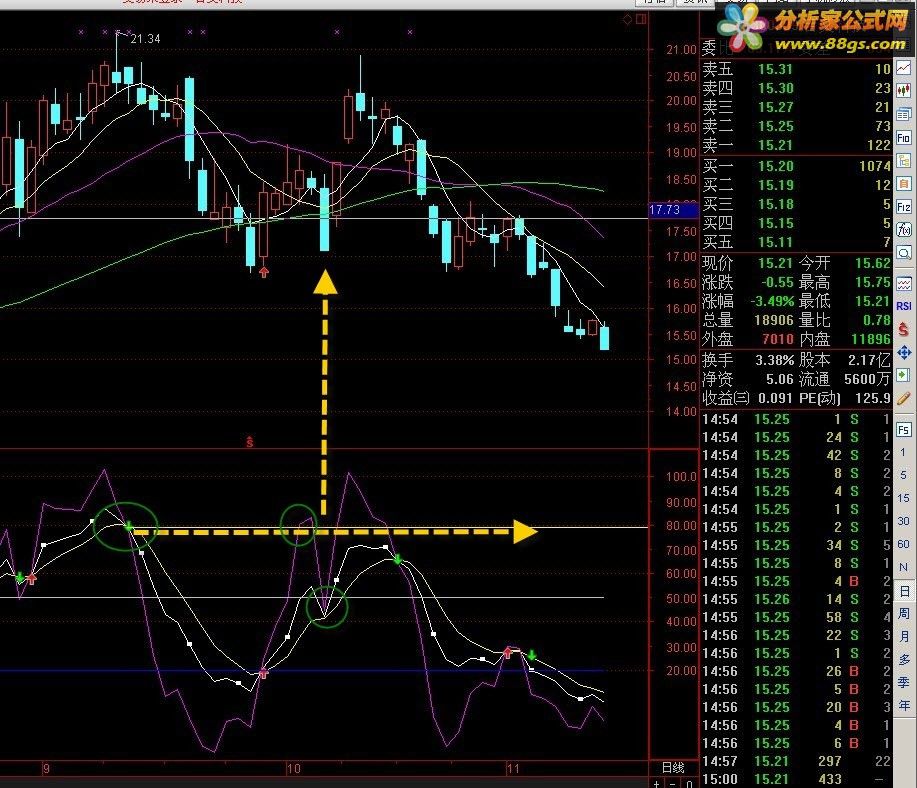Switch to 60-minute period
The image size is (917, 788).
pos(904,544)
